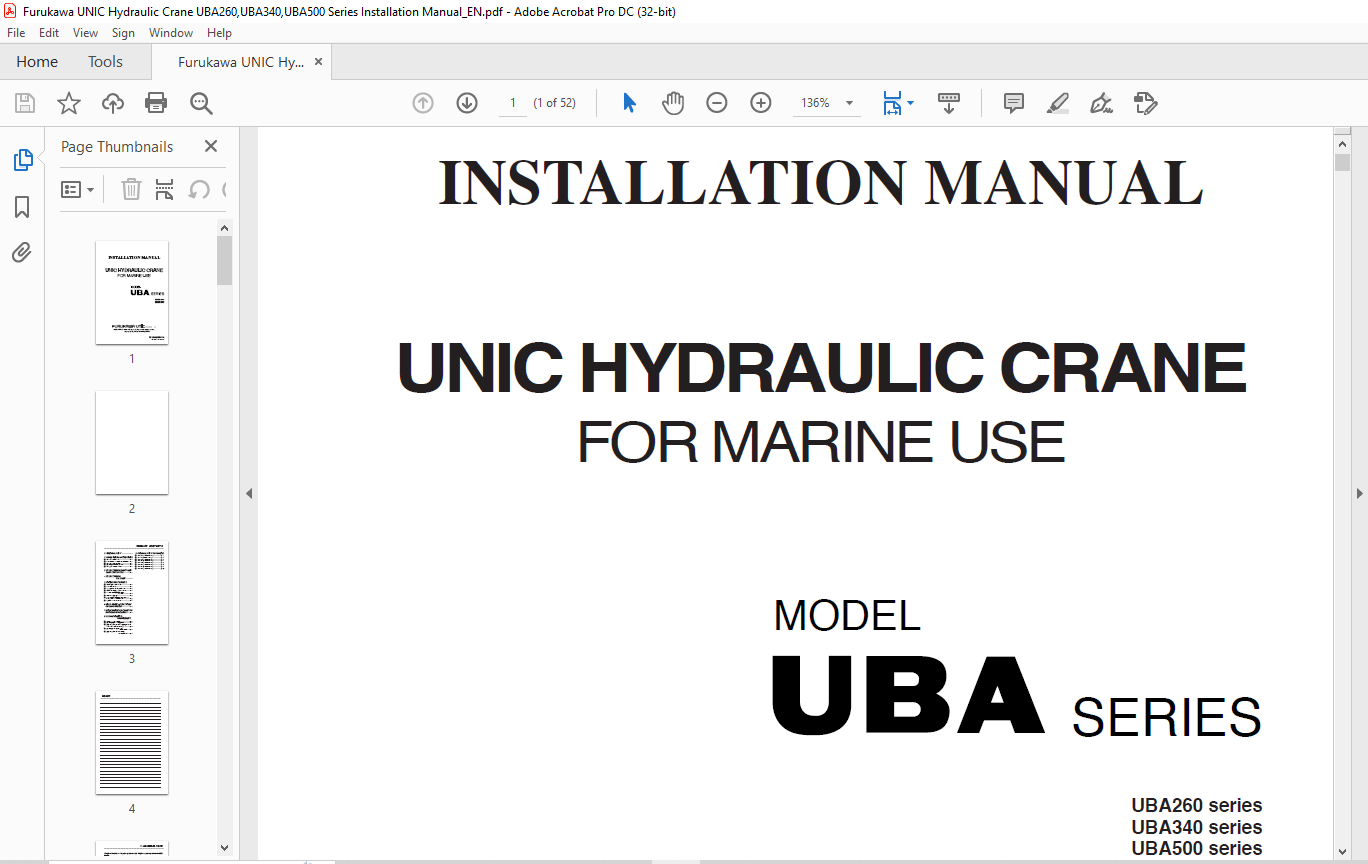Go to the previous page arrow
The width and height of the screenshot is (1368, 864).
pyautogui.click(x=423, y=103)
